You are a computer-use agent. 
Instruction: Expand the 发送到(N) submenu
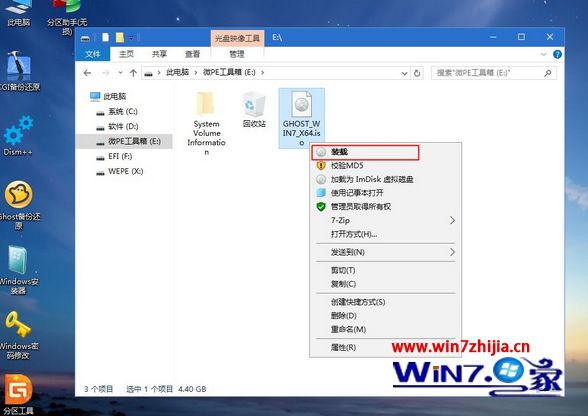[385, 252]
